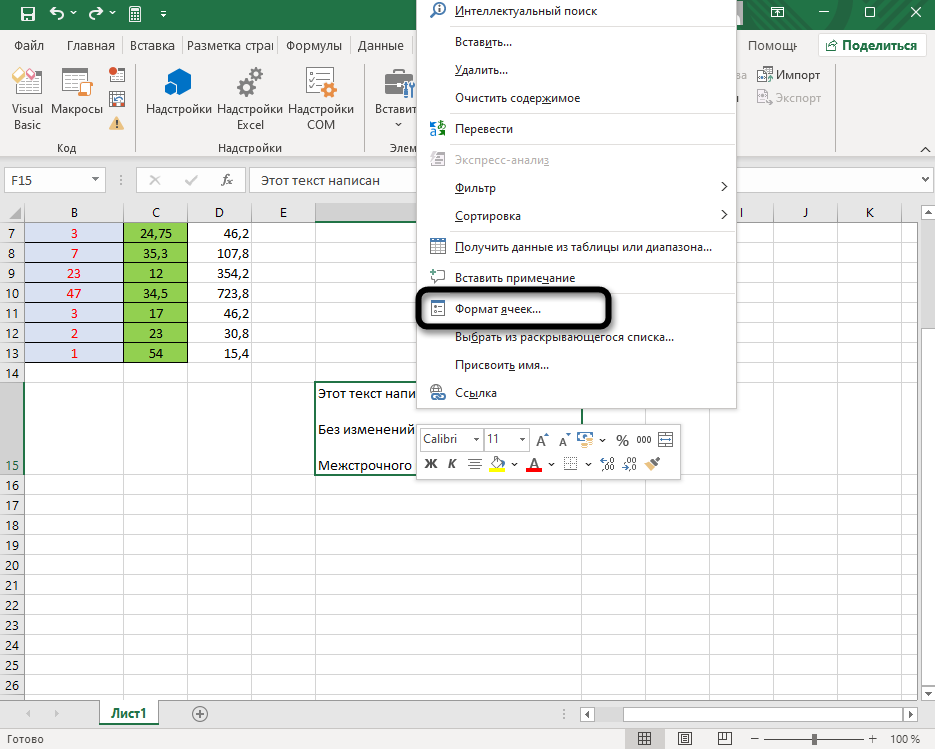The width and height of the screenshot is (935, 749).
Task: Click the format painter brush in mini toolbar
Action: [654, 463]
